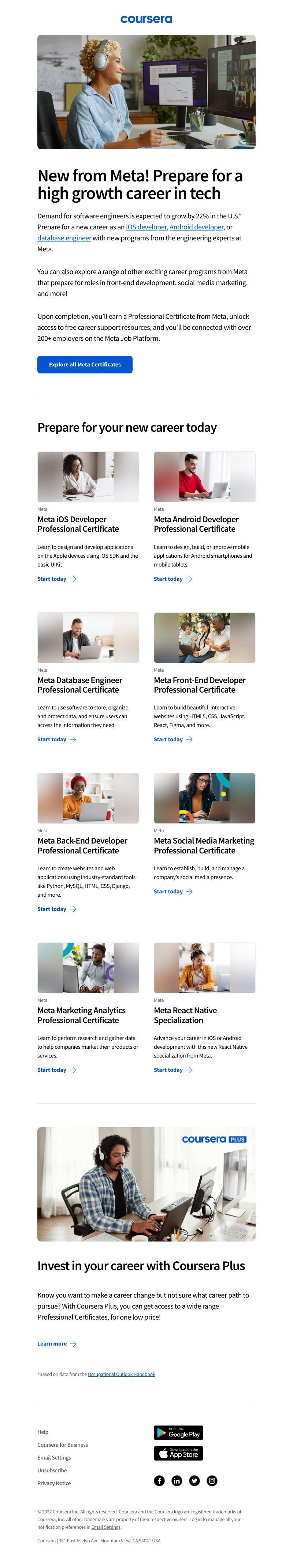Select Meta React Native Specialization thumbnail

[204, 968]
